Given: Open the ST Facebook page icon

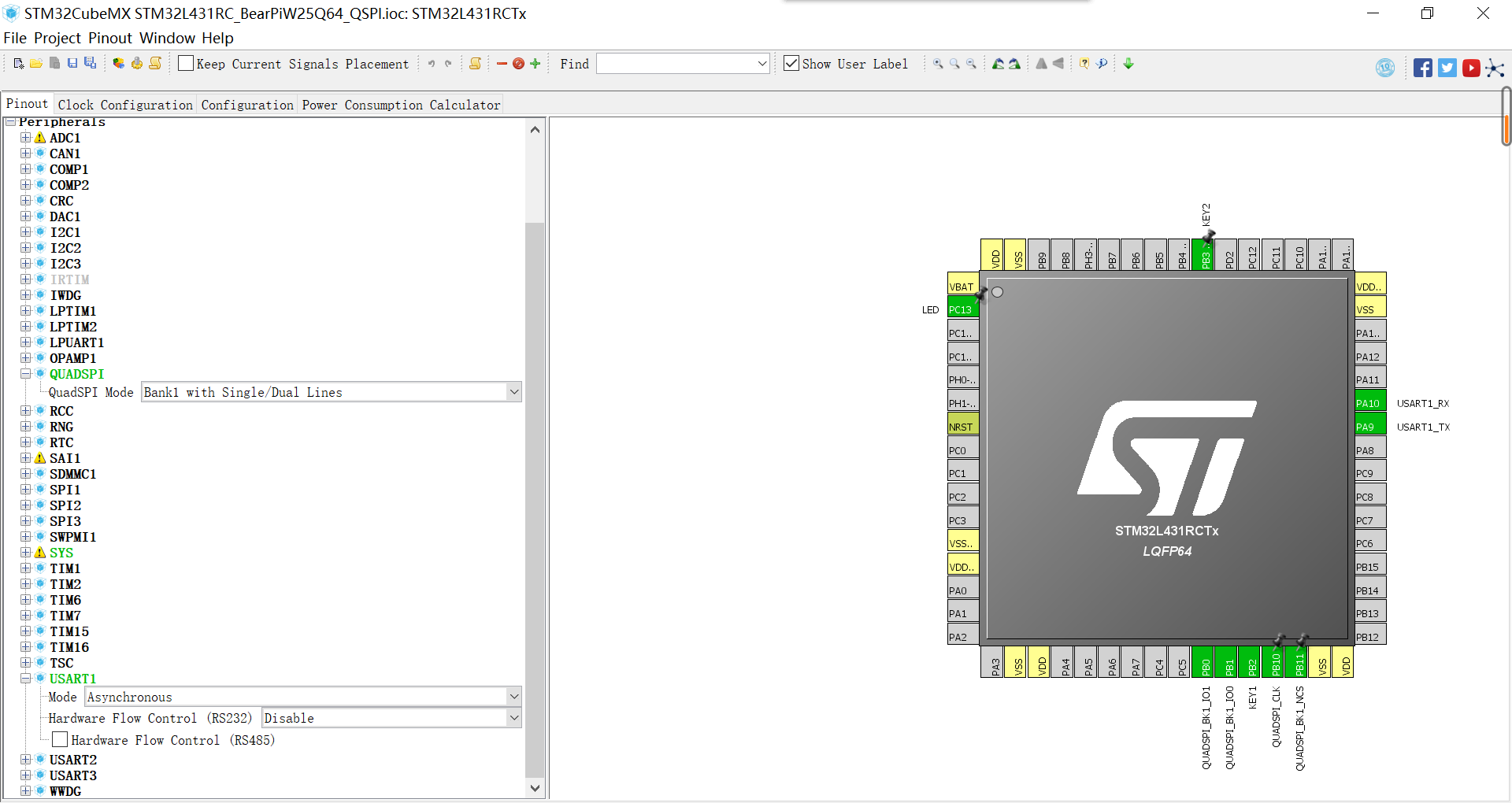Looking at the screenshot, I should tap(1423, 68).
